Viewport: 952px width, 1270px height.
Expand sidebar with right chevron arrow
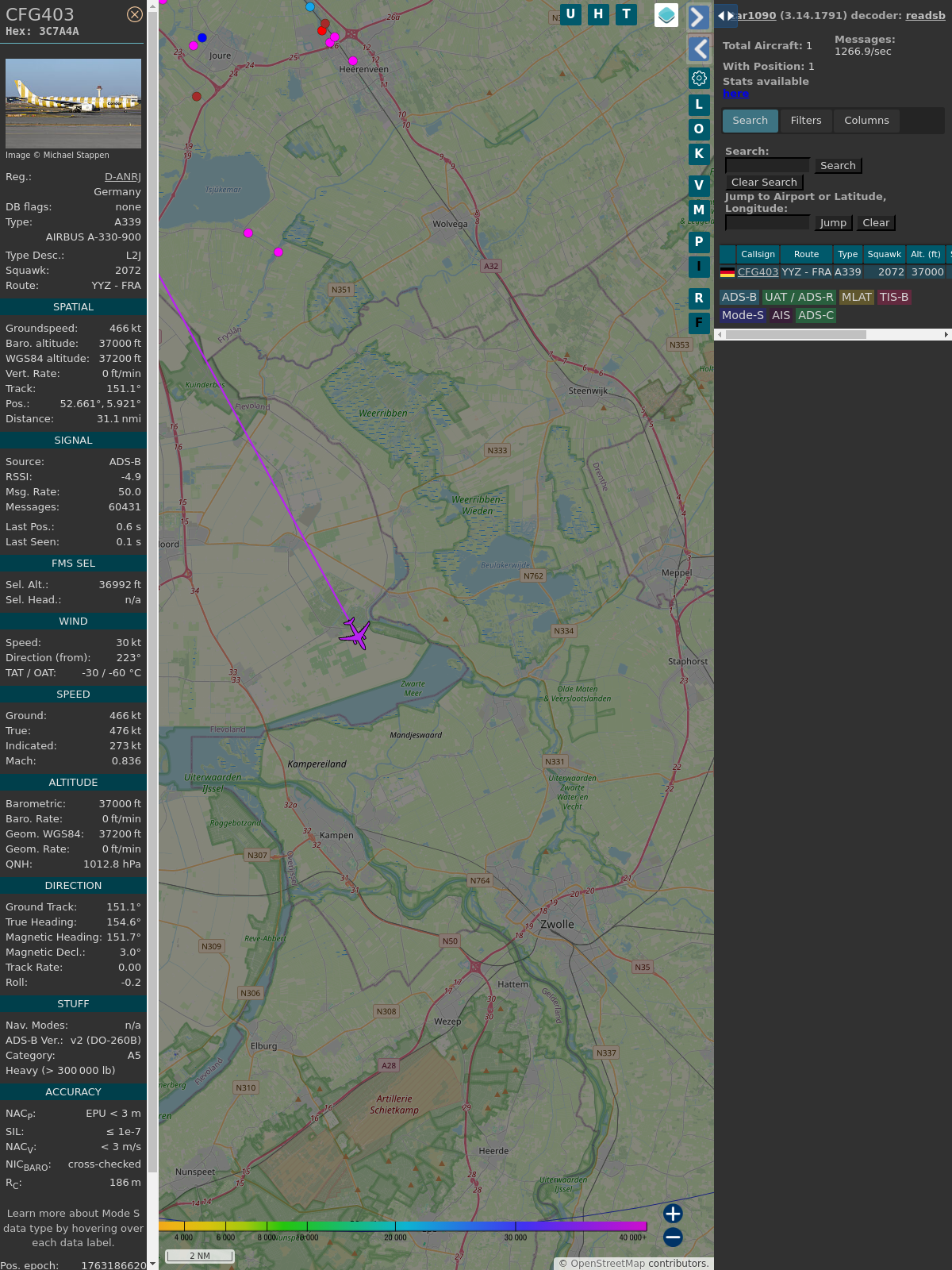pos(698,17)
